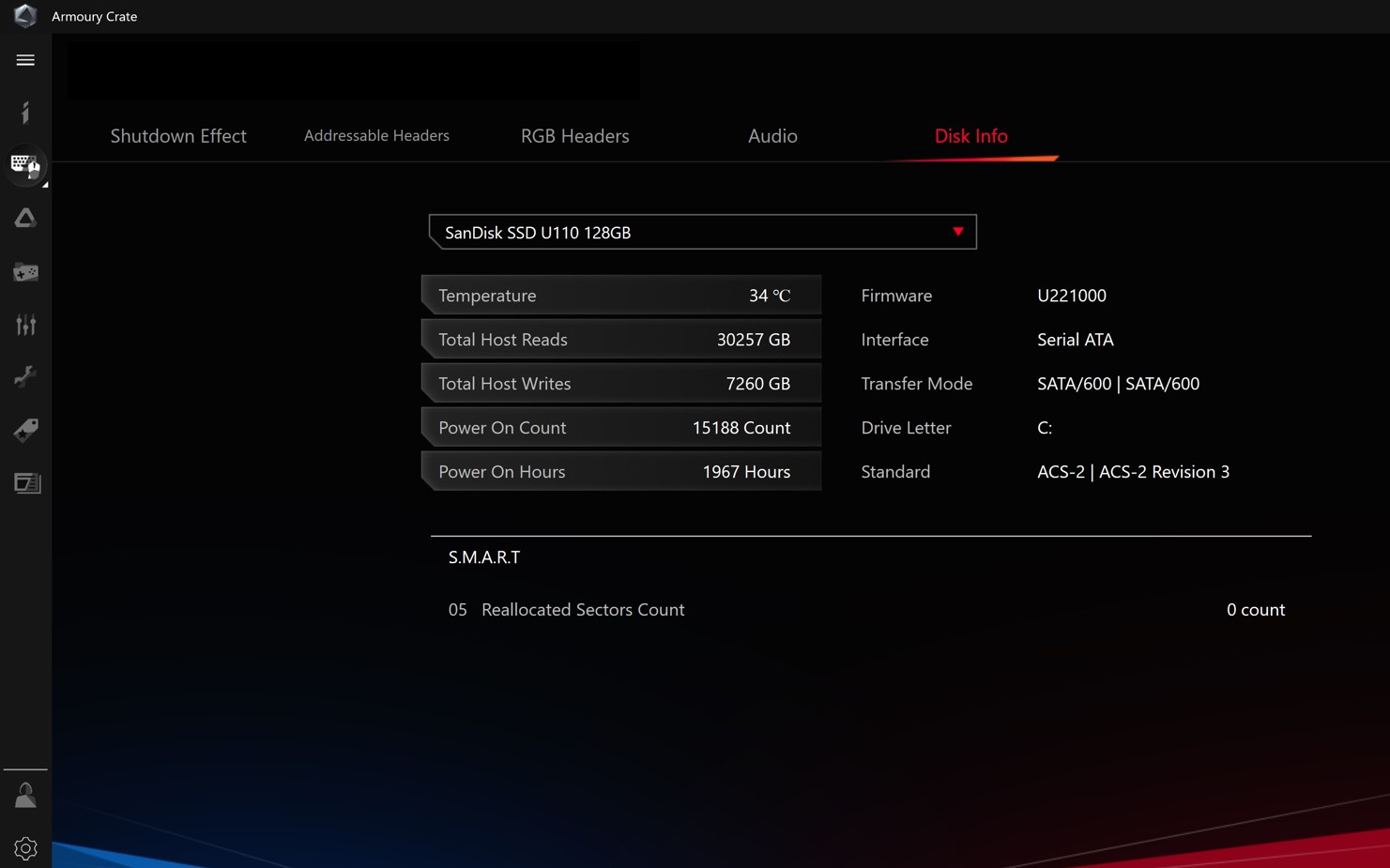Switch to the Addressable Headers tab
The image size is (1390, 868).
pyautogui.click(x=376, y=135)
